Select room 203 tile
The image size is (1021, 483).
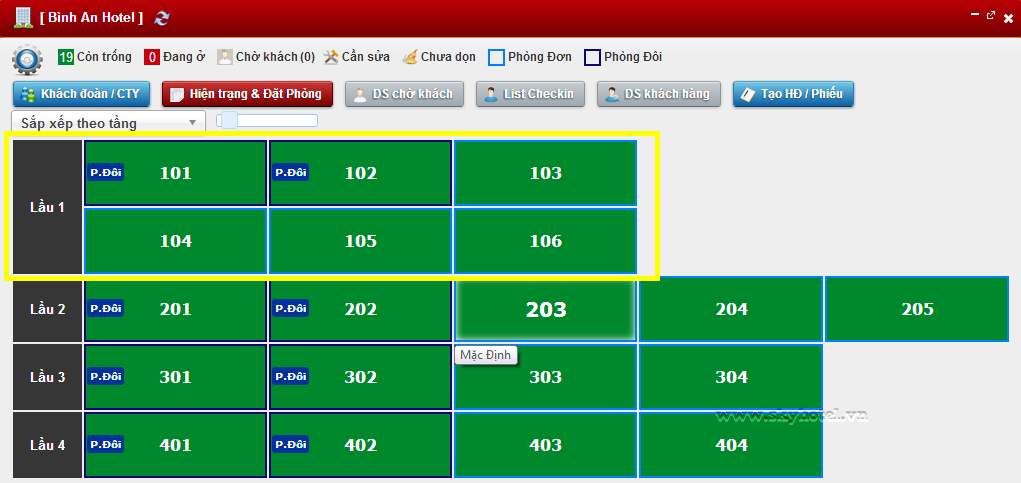(545, 310)
